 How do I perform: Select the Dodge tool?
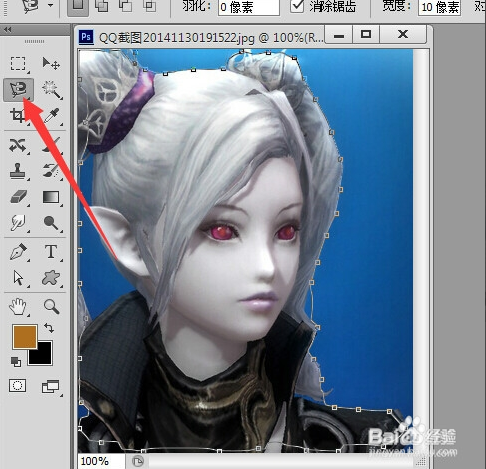pos(51,223)
